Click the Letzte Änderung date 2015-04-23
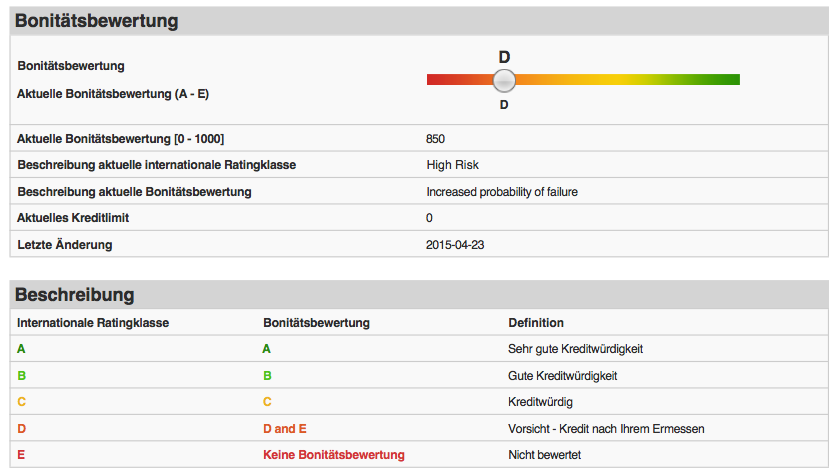834x474 pixels. click(x=455, y=245)
